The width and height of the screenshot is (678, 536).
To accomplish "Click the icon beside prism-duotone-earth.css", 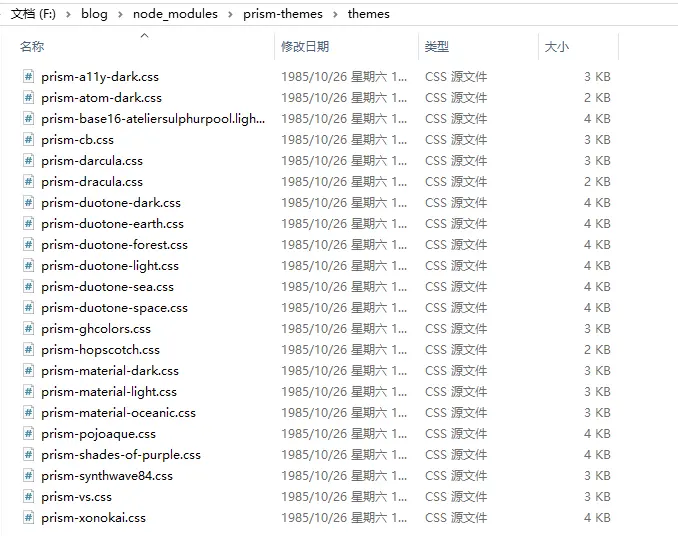I will (28, 223).
